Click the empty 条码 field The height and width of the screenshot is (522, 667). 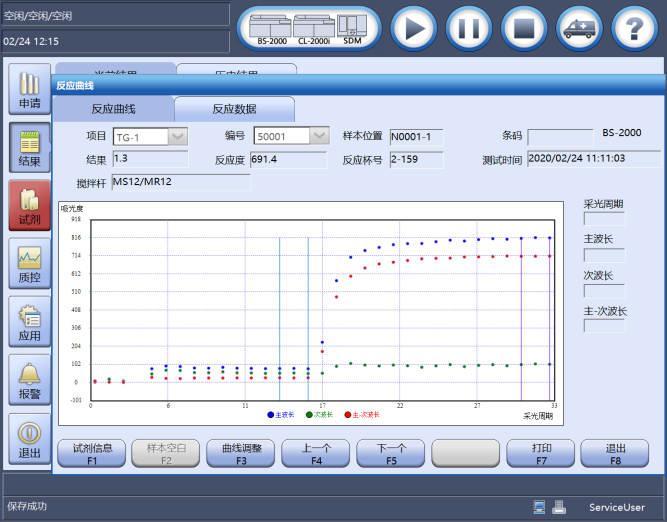pos(560,137)
